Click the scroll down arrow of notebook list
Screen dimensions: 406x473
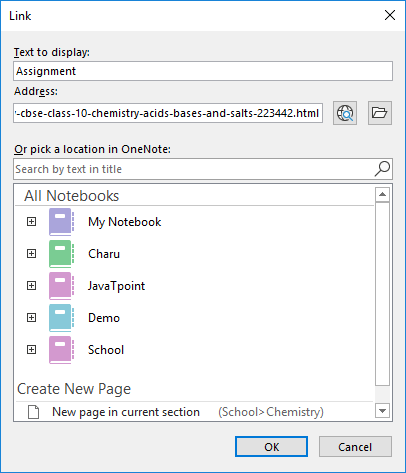click(x=382, y=410)
